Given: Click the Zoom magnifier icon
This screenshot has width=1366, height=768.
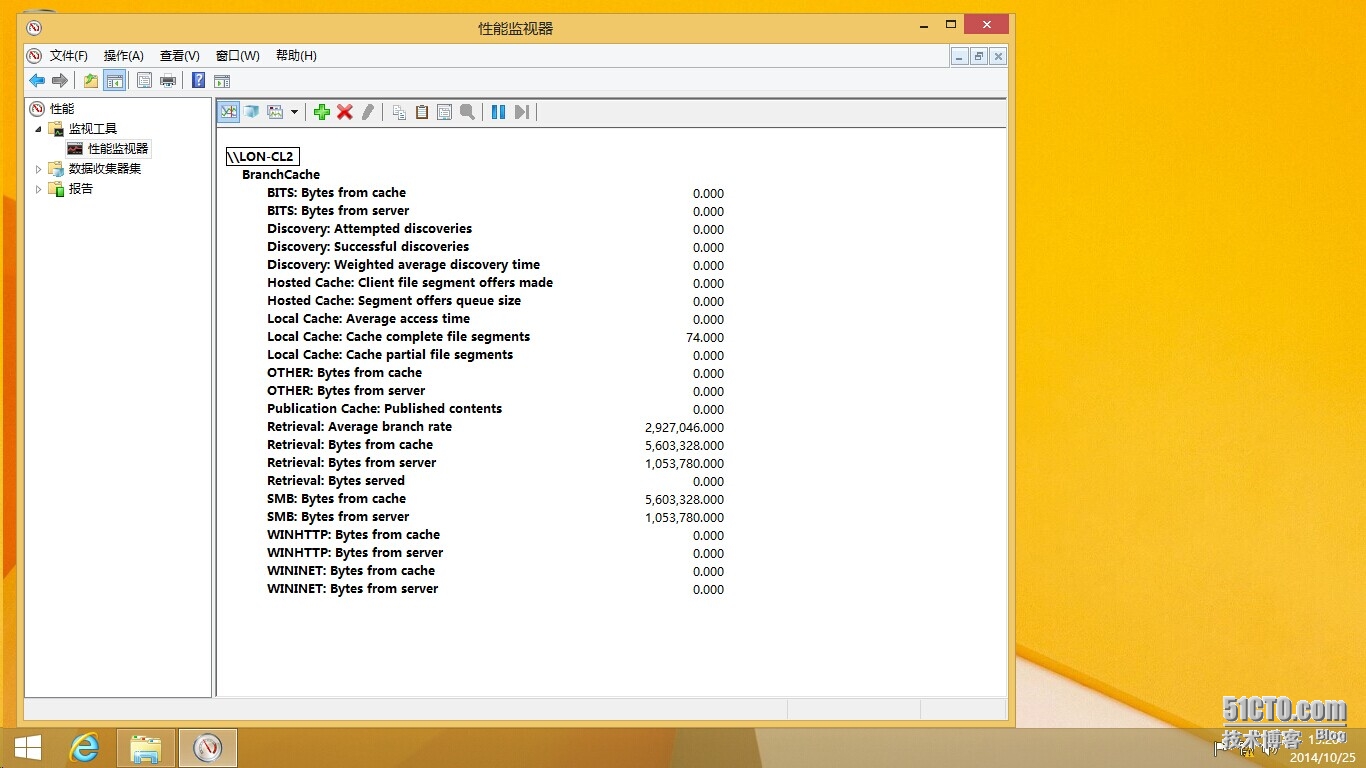Looking at the screenshot, I should tap(468, 112).
